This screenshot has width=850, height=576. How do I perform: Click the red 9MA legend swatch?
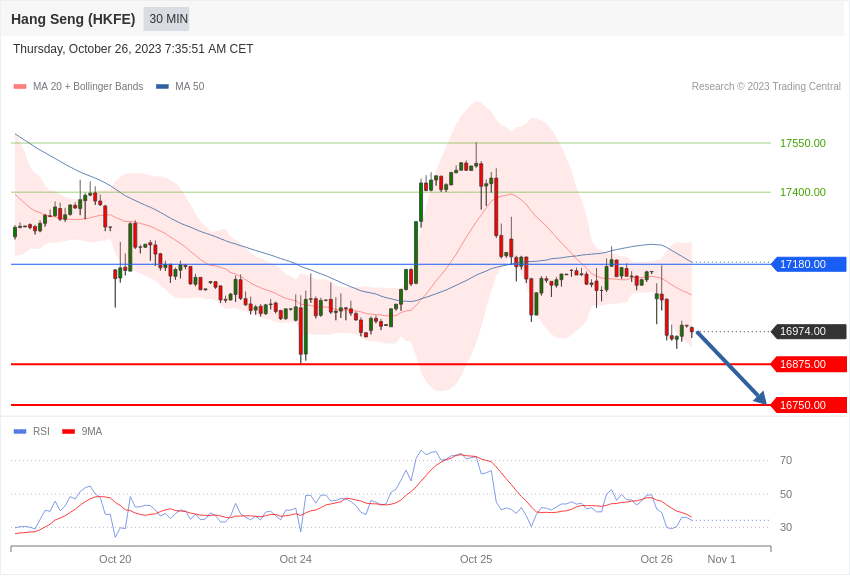(69, 432)
